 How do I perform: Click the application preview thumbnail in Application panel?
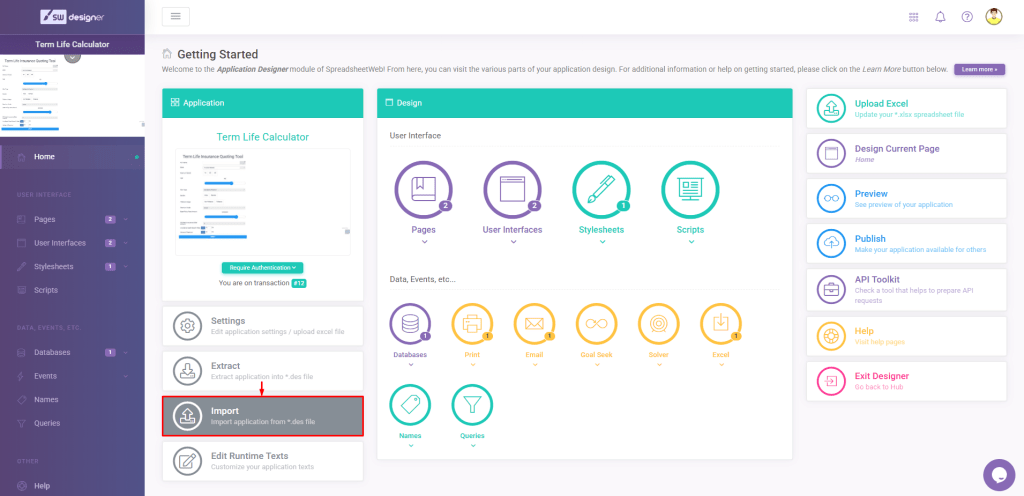pos(263,202)
